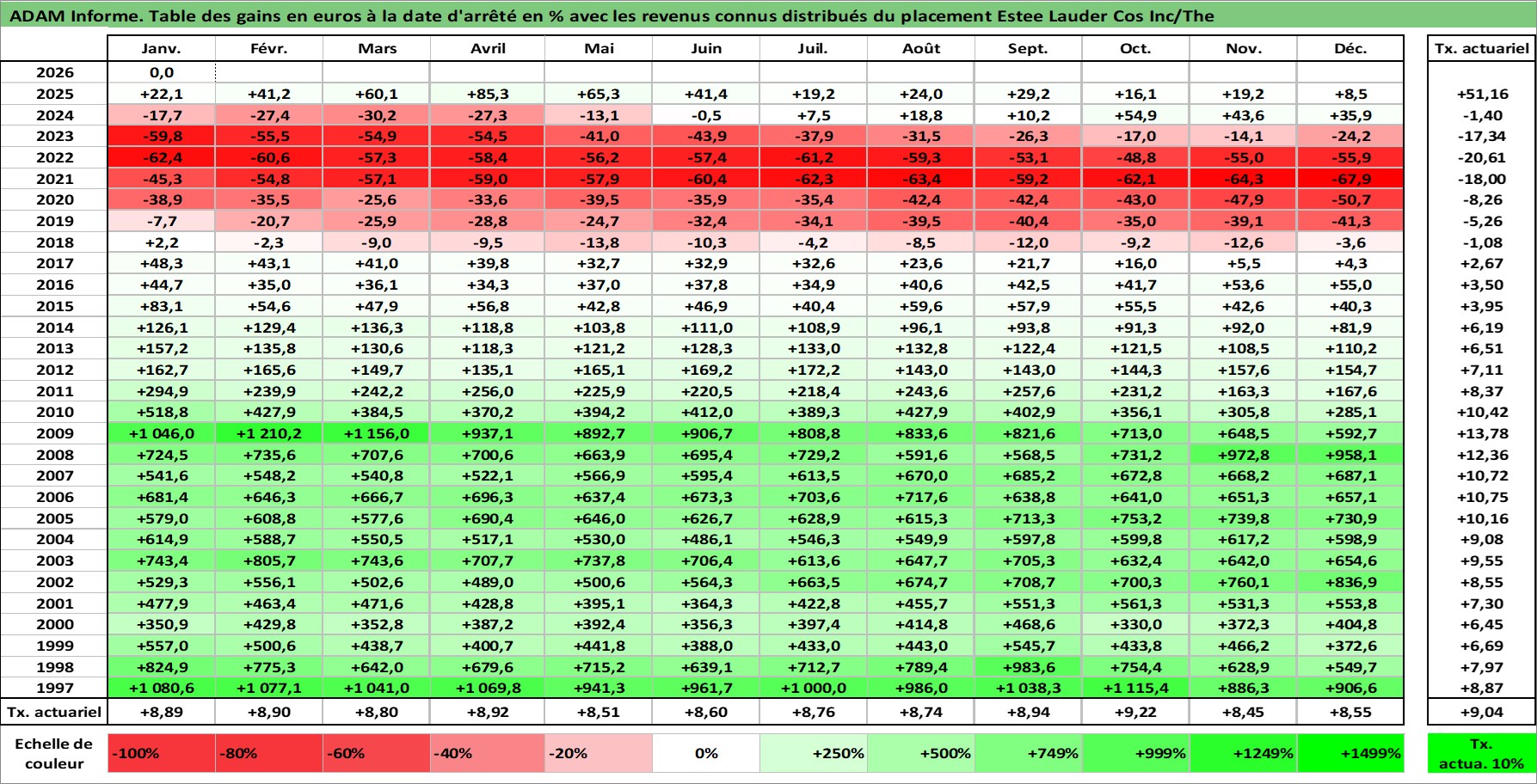Click the +172,2 cell in 2012 Juil.

pyautogui.click(x=813, y=370)
